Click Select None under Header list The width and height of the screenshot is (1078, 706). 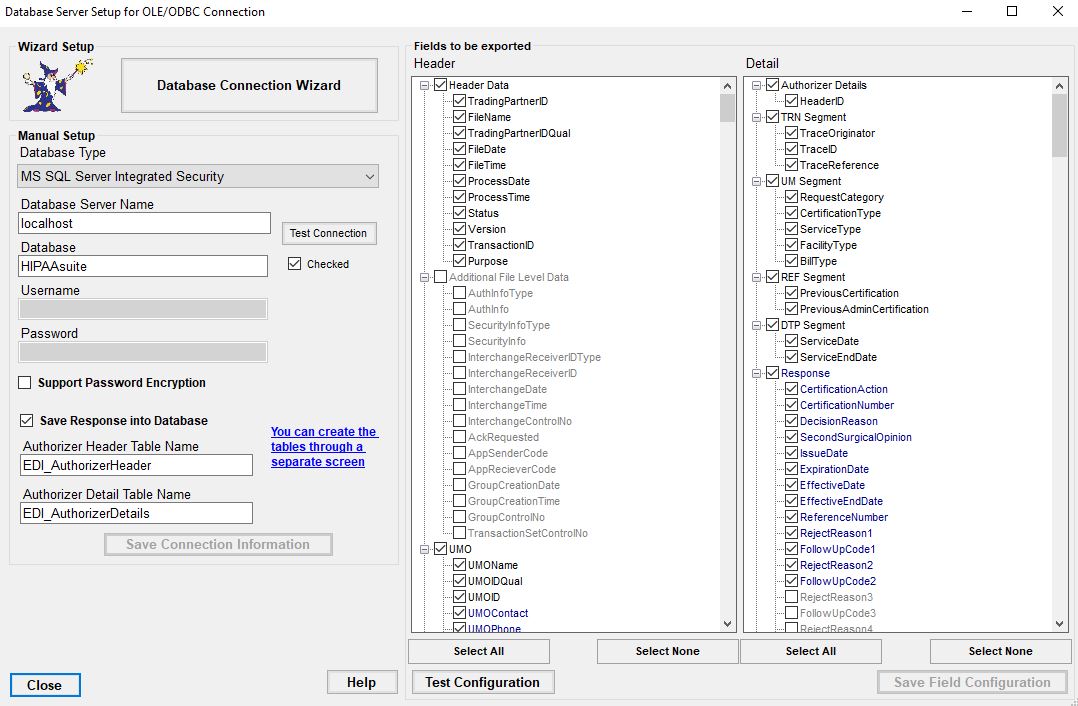pos(668,652)
